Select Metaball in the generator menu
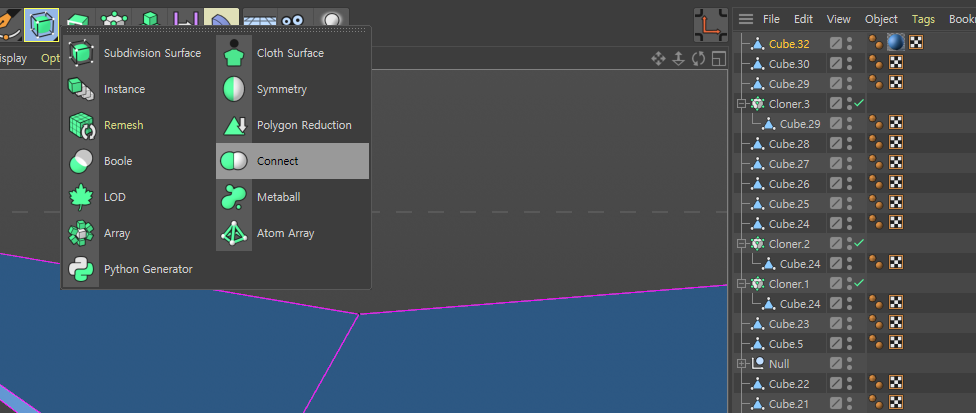 293,197
